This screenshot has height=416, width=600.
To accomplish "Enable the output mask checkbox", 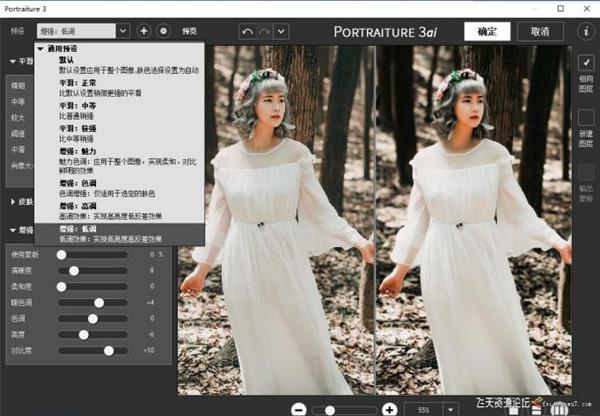I will tap(586, 172).
